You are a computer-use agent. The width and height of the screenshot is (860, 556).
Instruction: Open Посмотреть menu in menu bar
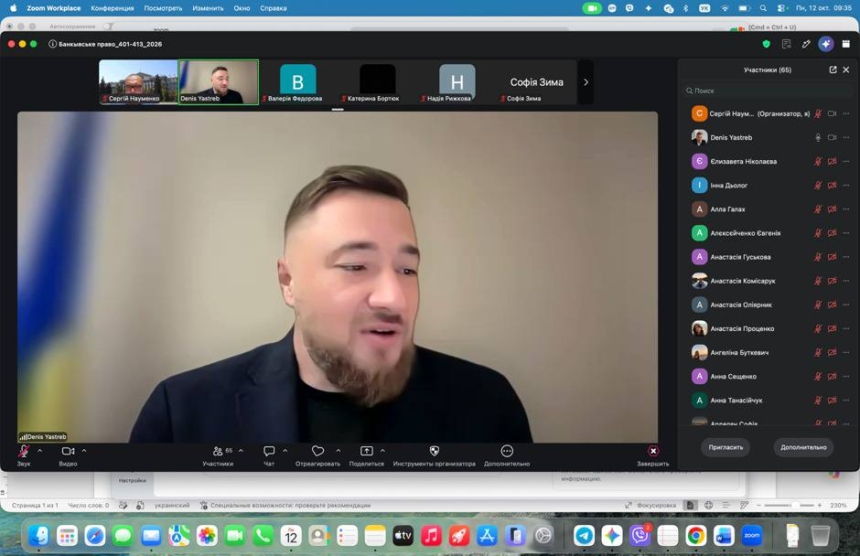pyautogui.click(x=163, y=8)
